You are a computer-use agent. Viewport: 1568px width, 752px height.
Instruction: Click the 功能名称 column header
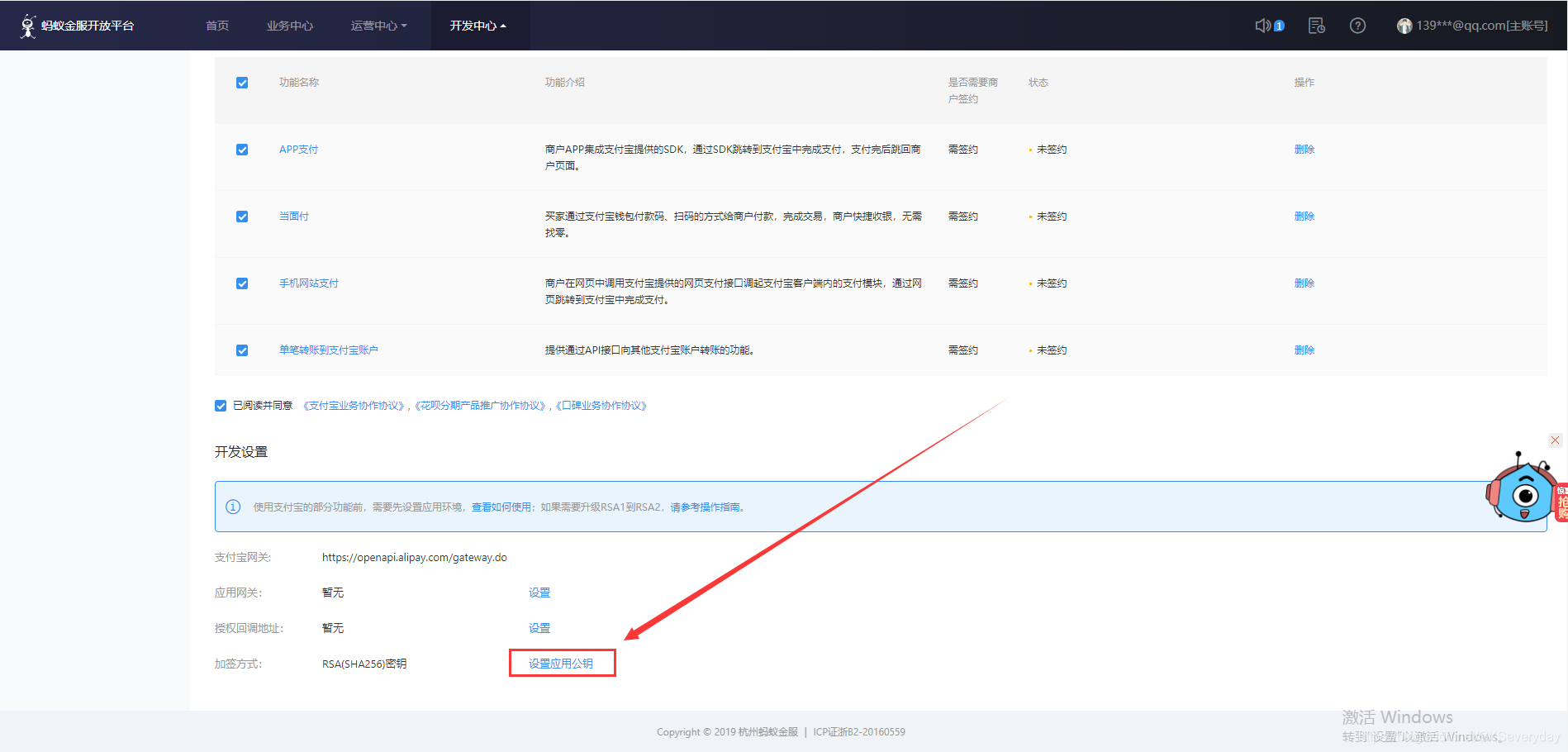(299, 83)
